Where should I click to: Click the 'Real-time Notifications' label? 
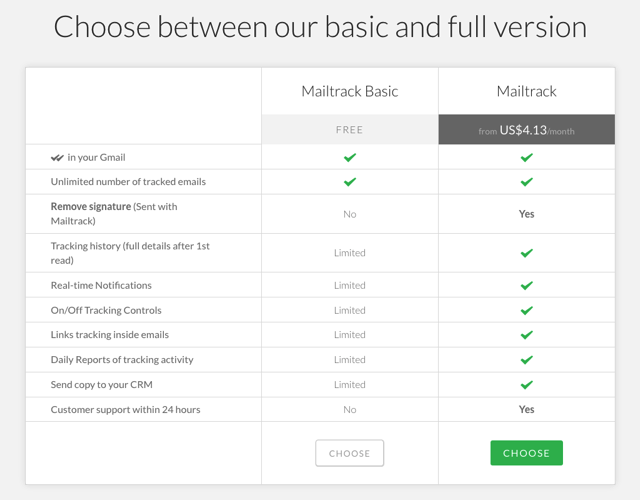click(x=101, y=285)
